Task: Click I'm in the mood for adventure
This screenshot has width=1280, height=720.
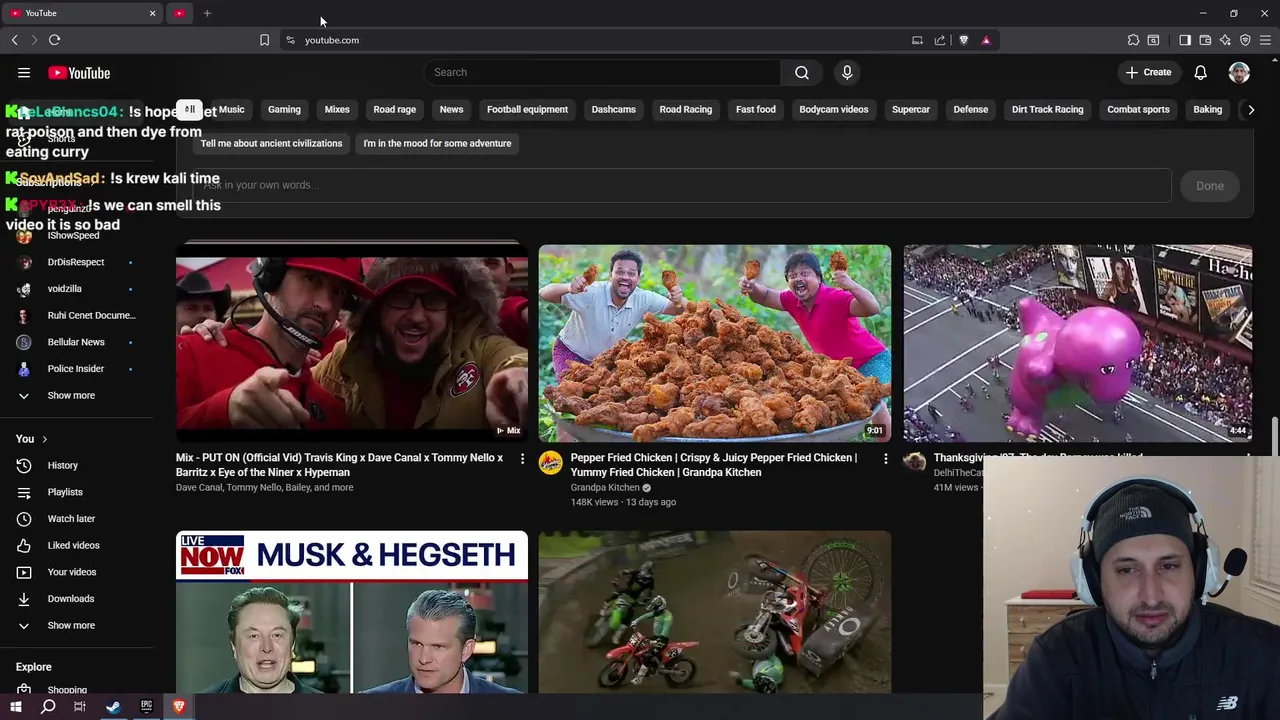Action: tap(437, 143)
